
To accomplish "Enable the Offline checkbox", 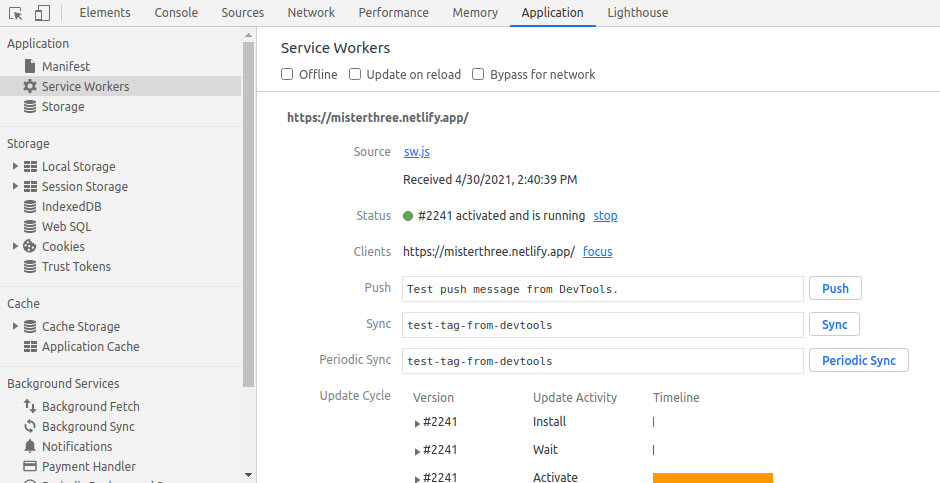I will click(x=287, y=74).
